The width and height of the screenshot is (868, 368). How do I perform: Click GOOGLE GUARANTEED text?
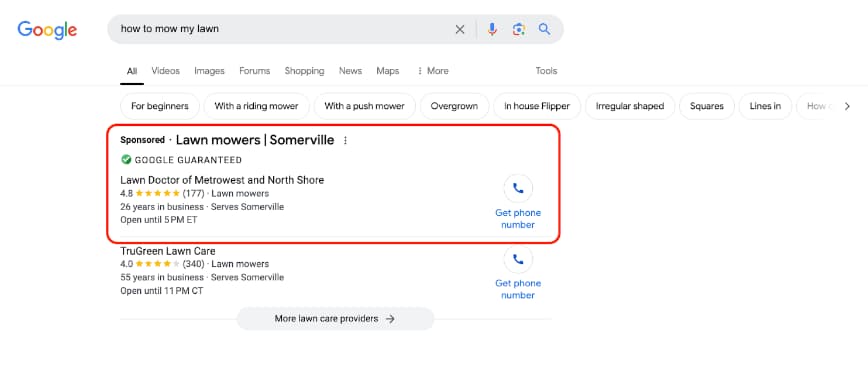click(188, 160)
